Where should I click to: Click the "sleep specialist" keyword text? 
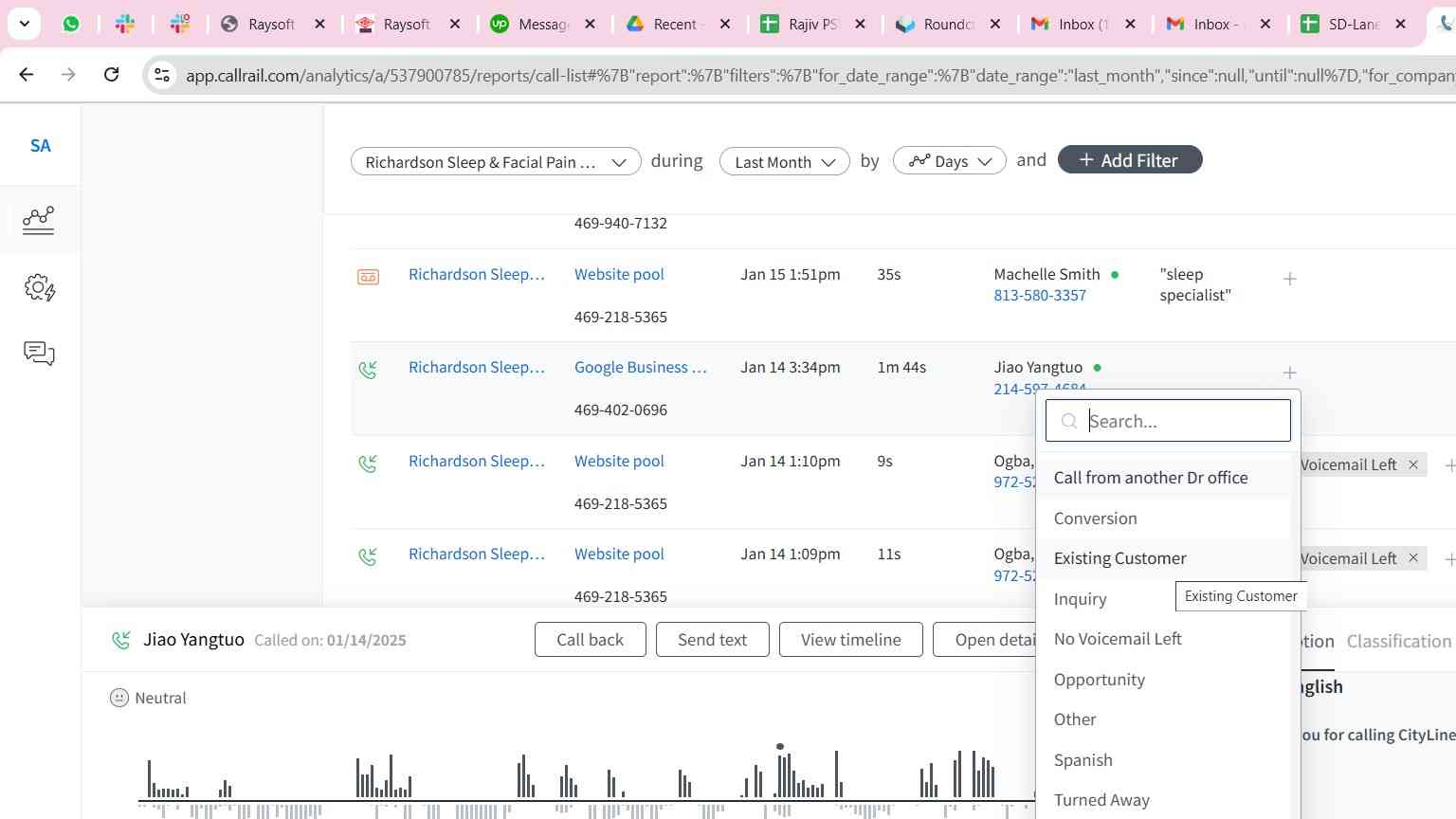pos(1195,284)
